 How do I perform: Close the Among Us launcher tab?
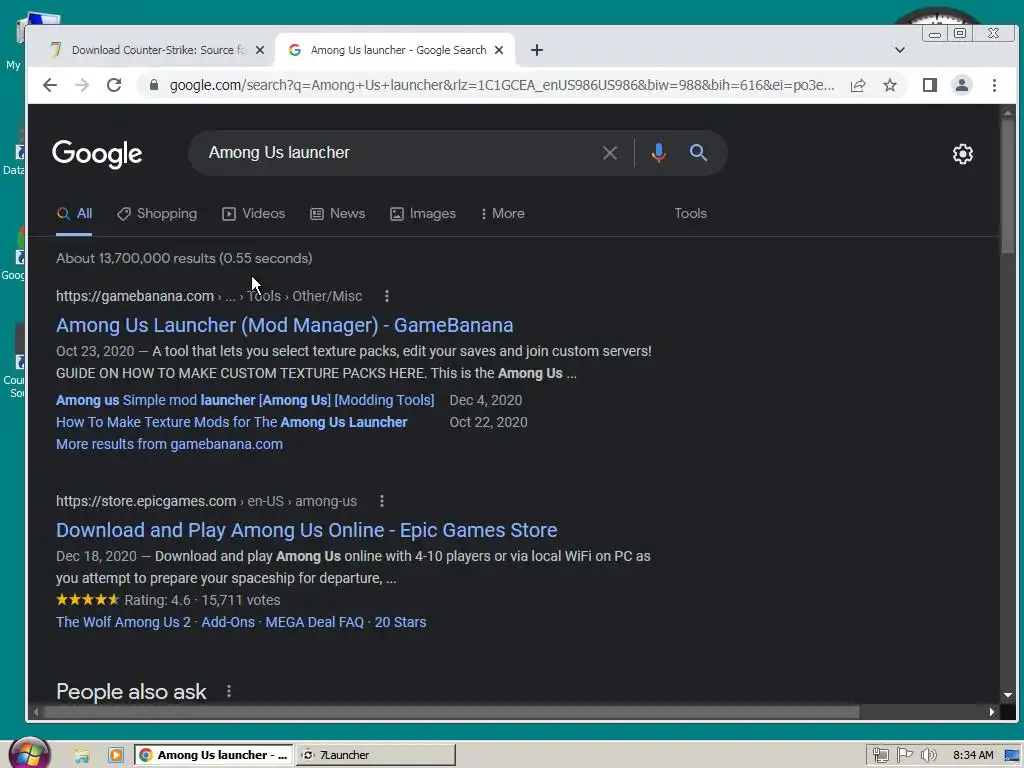pos(499,50)
